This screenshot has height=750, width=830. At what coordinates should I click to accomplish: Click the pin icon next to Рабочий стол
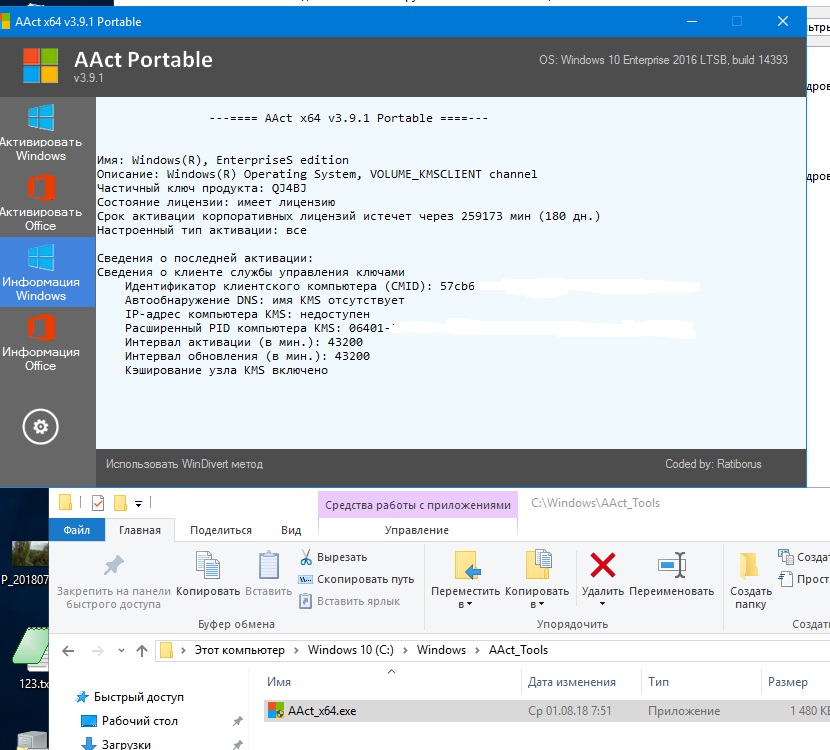click(x=238, y=721)
